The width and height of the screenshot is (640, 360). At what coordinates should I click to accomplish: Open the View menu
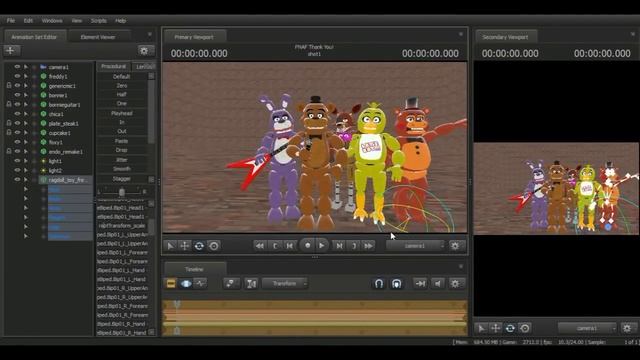(76, 20)
